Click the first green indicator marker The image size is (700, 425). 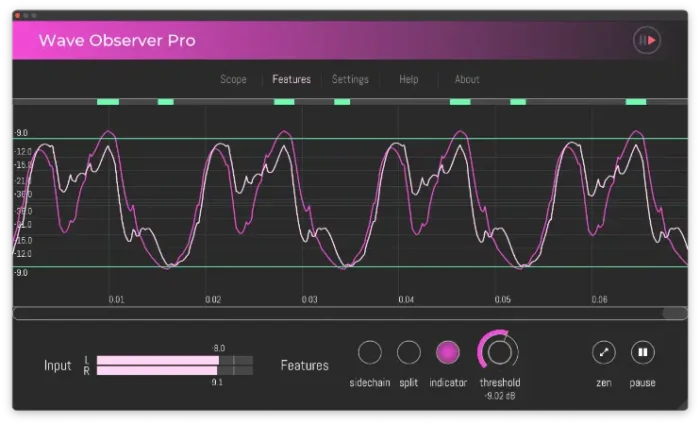pyautogui.click(x=108, y=102)
